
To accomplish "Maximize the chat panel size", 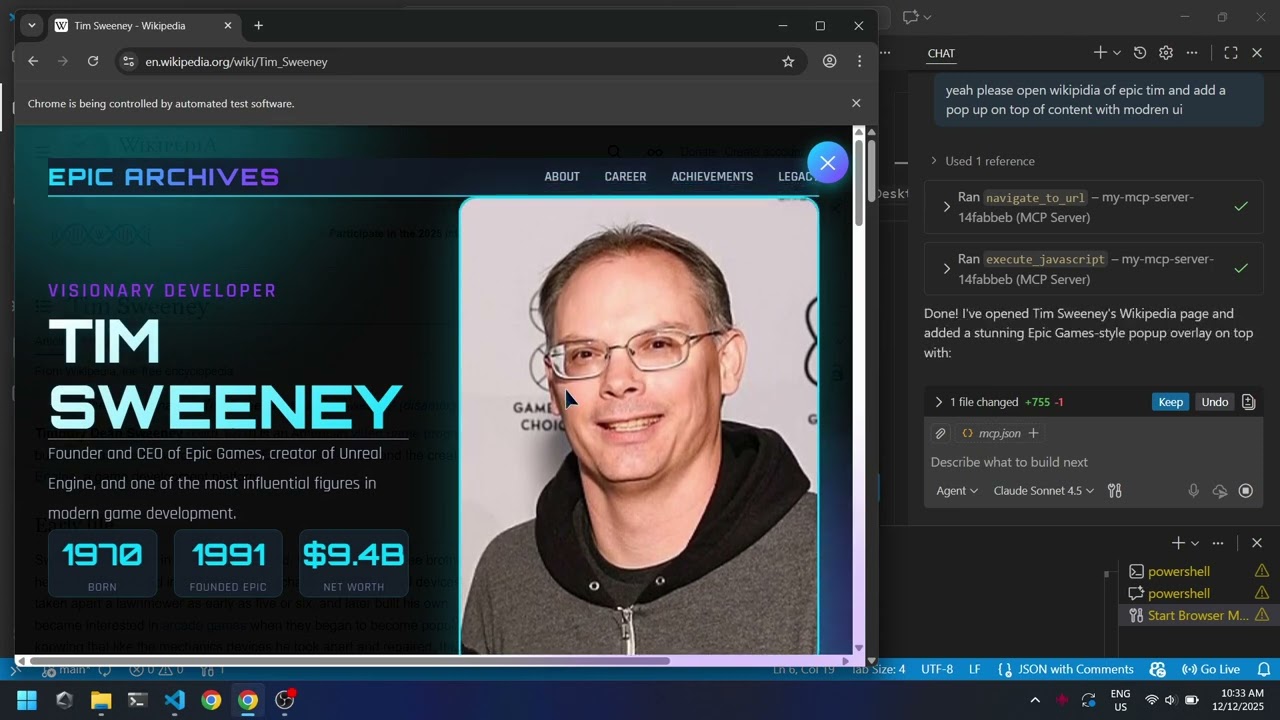I will 1231,53.
